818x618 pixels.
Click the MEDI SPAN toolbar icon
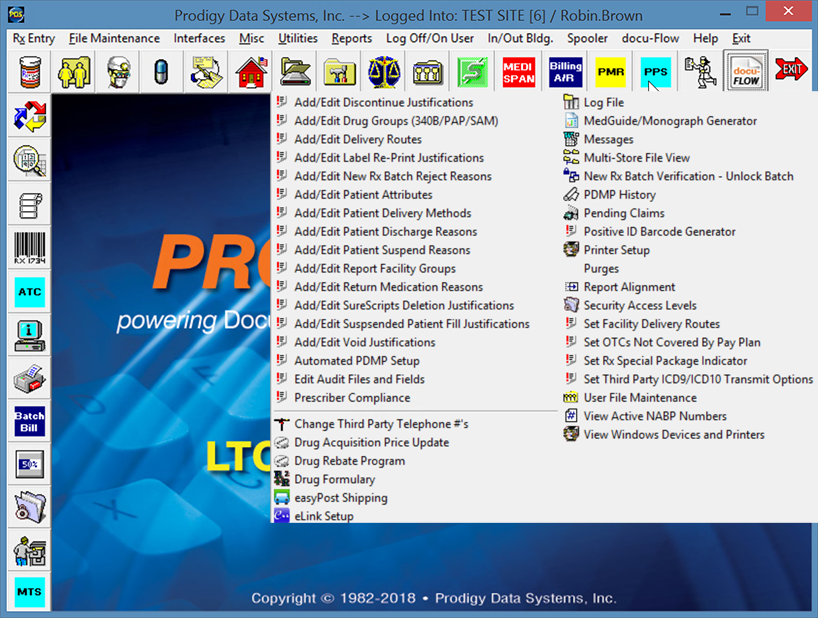pos(517,72)
